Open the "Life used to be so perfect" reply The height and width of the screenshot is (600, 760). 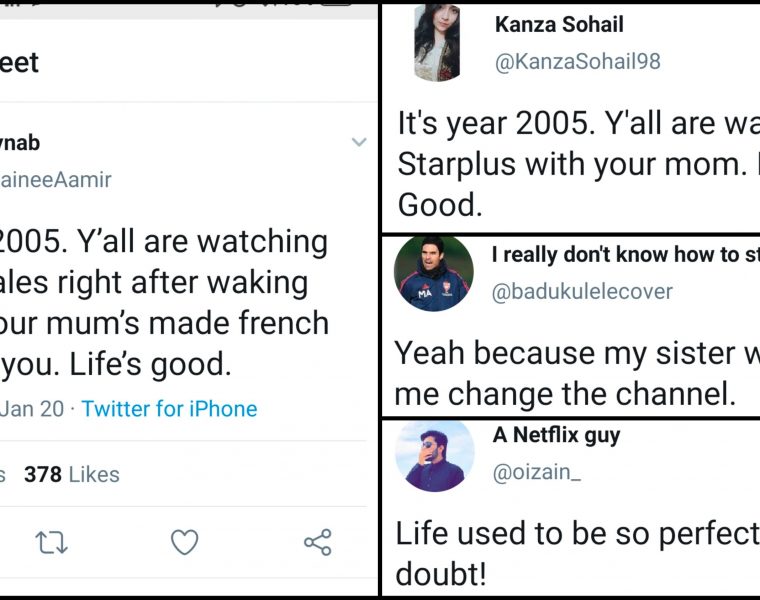click(577, 553)
